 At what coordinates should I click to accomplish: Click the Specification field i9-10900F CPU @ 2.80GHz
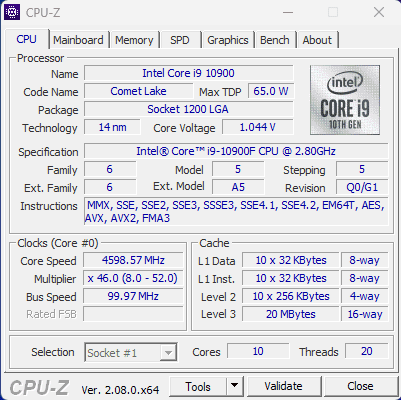point(236,151)
